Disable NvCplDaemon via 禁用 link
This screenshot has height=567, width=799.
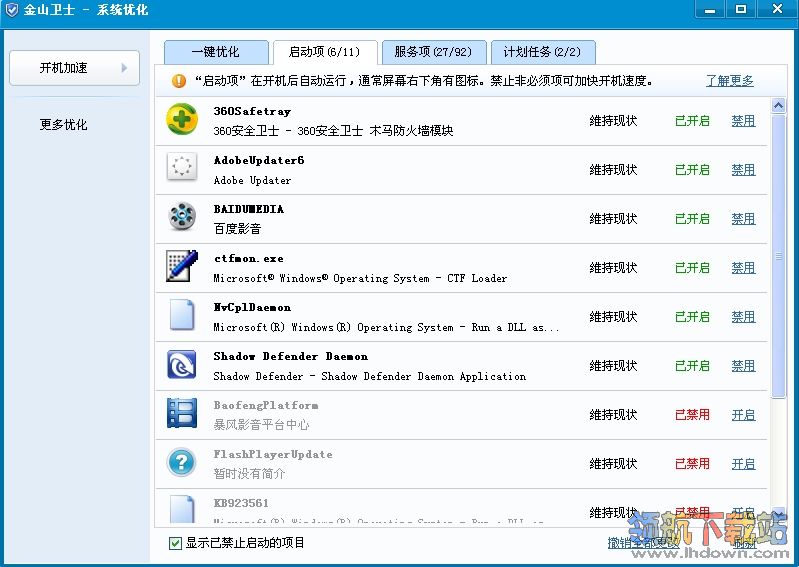pos(743,317)
